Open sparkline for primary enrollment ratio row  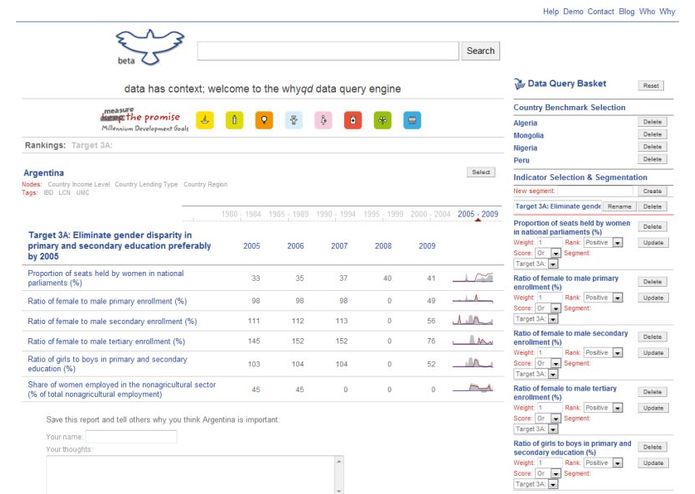[473, 299]
